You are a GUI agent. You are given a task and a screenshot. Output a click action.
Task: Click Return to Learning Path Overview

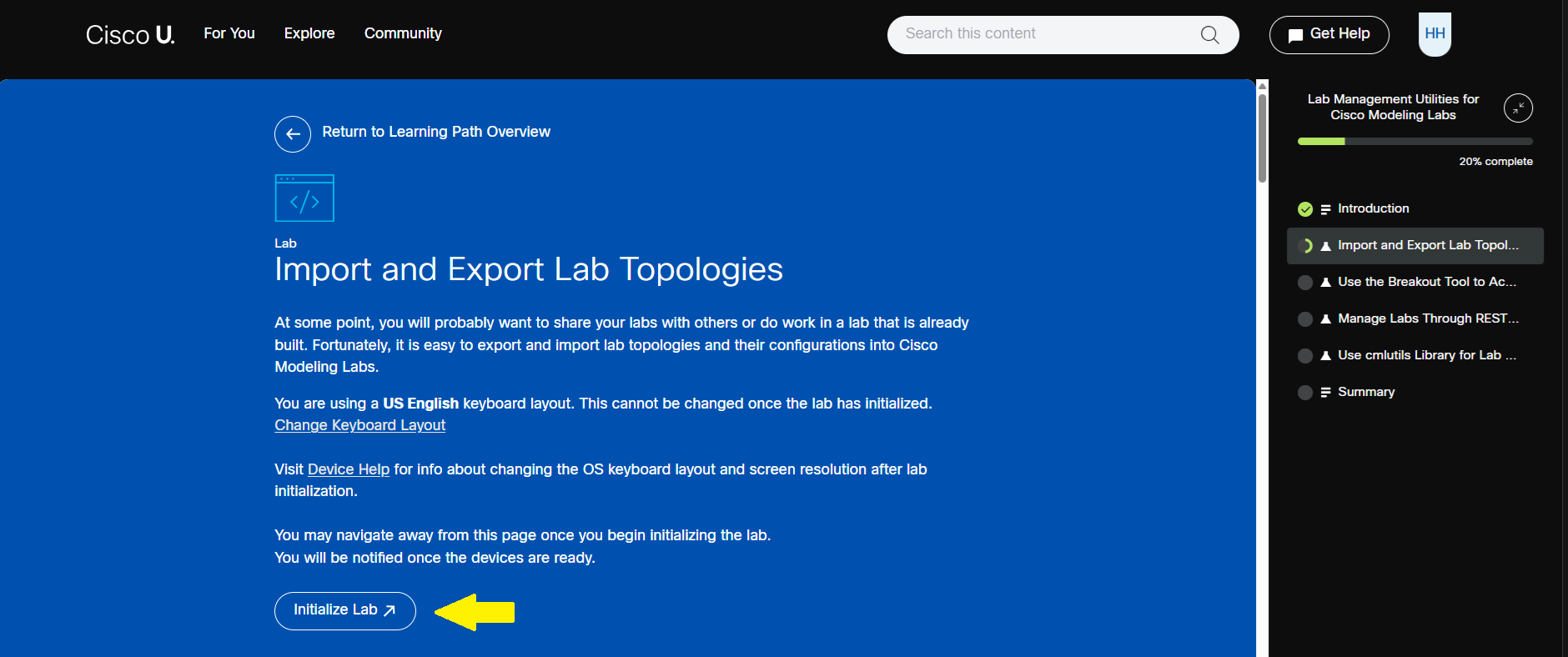tap(436, 132)
